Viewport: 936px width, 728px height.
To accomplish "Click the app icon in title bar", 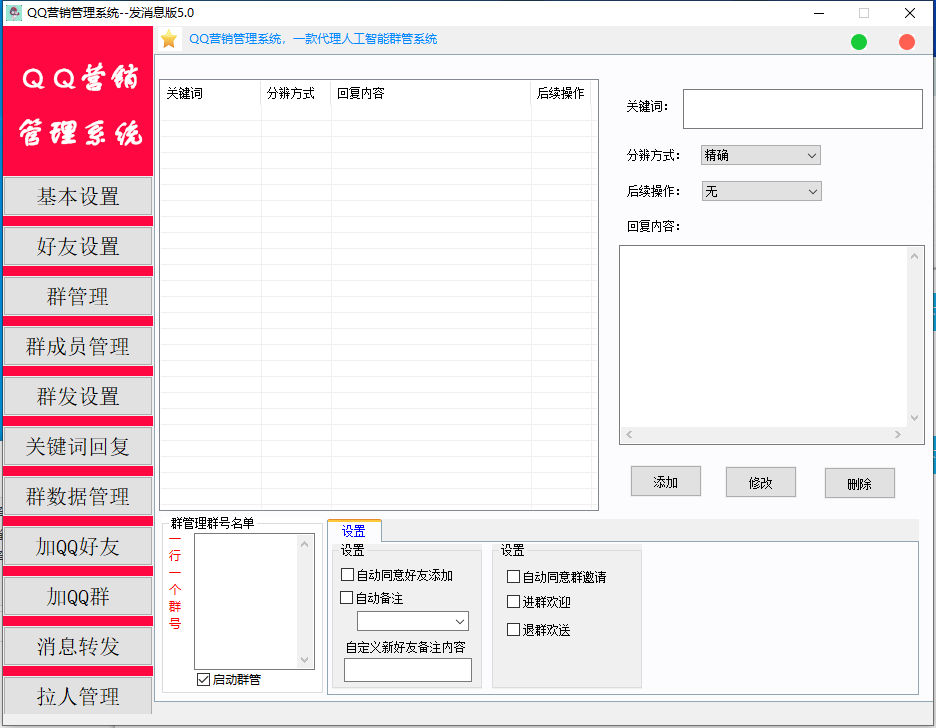I will pyautogui.click(x=13, y=13).
